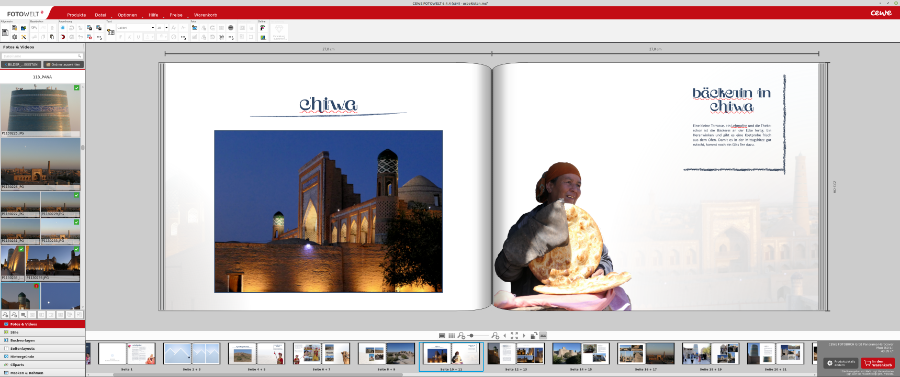Select the Hintergründe panel tab in the sidebar
Image resolution: width=900 pixels, height=377 pixels.
coord(42,356)
